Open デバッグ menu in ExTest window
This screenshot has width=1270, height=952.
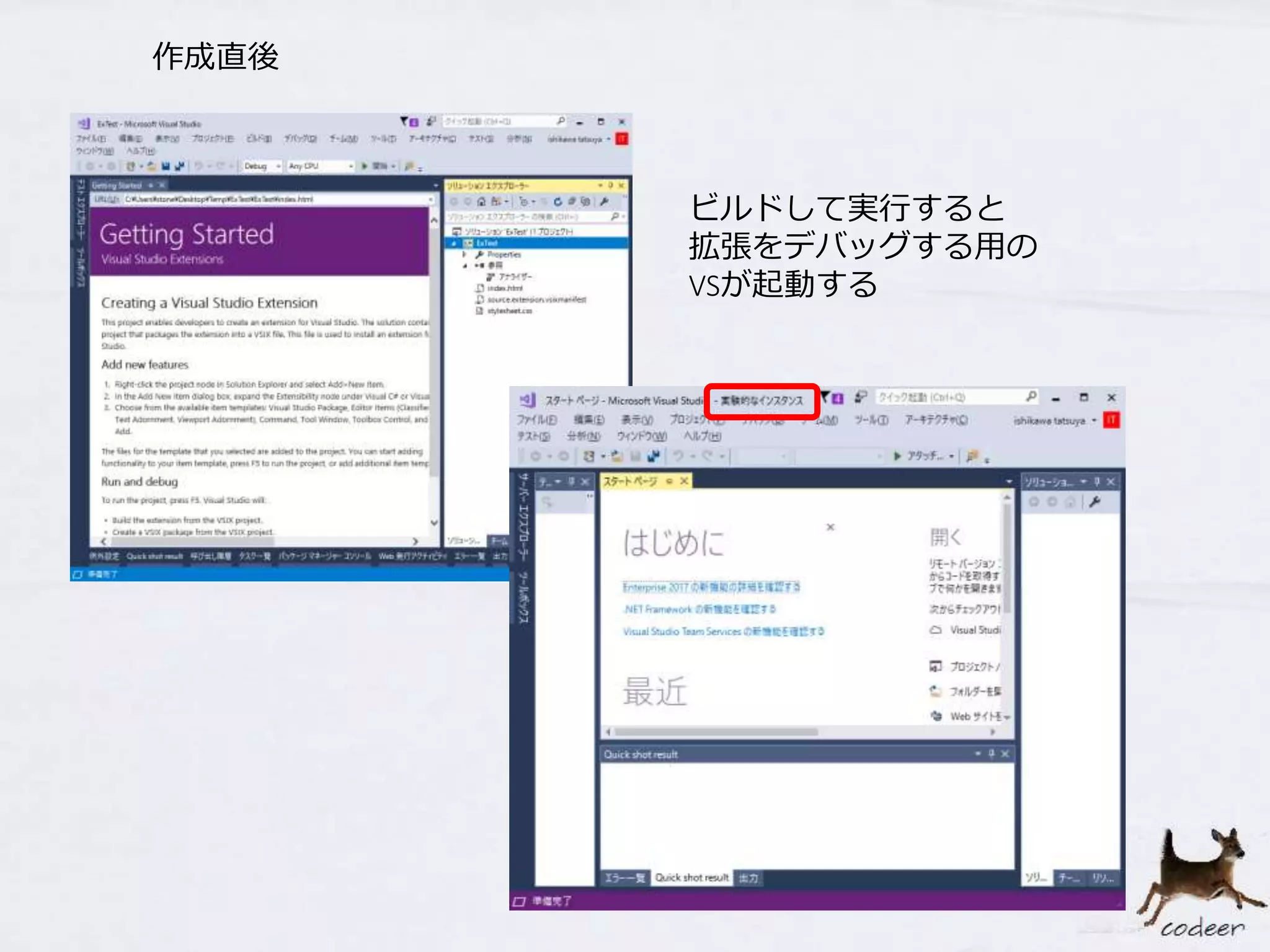(x=300, y=139)
